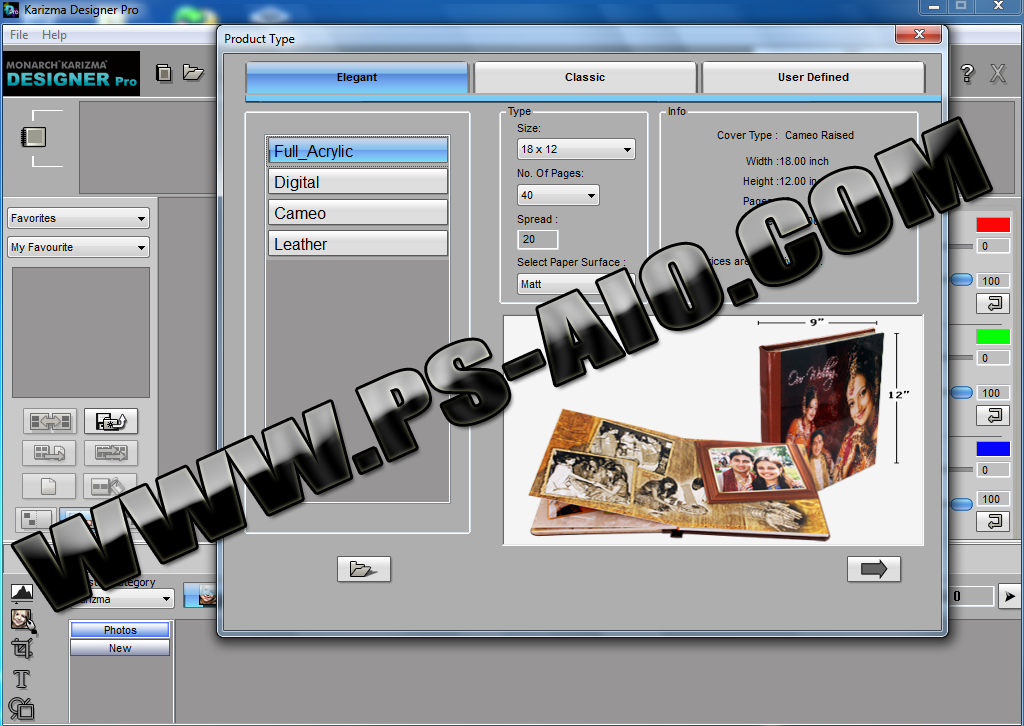The image size is (1024, 726).
Task: Click the apply template arrow icon
Action: tap(50, 453)
